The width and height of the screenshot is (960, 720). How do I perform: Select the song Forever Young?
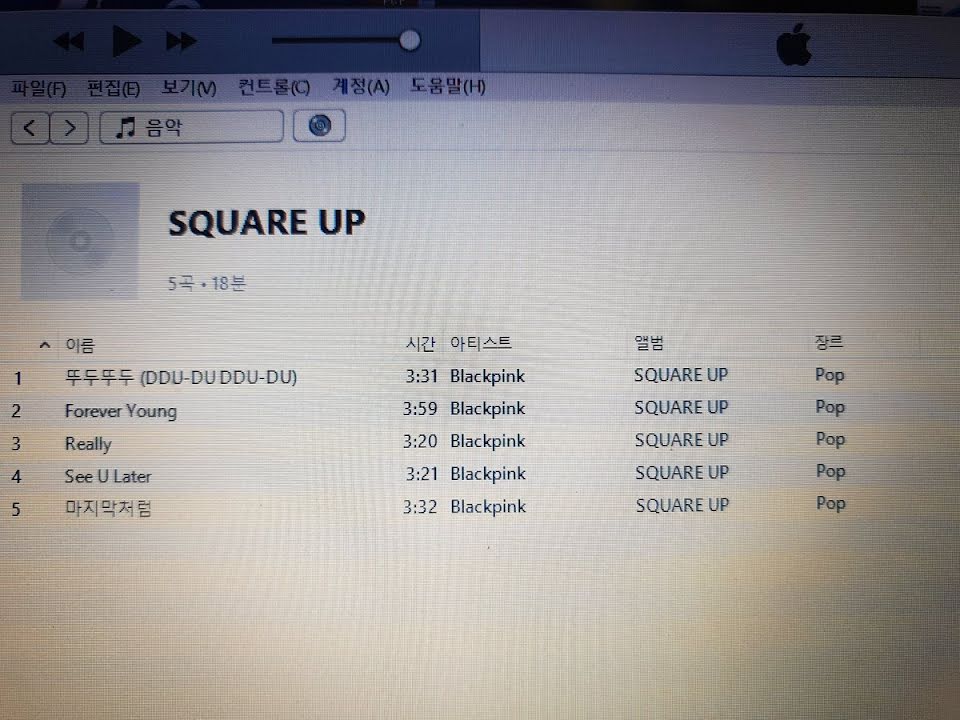(121, 411)
